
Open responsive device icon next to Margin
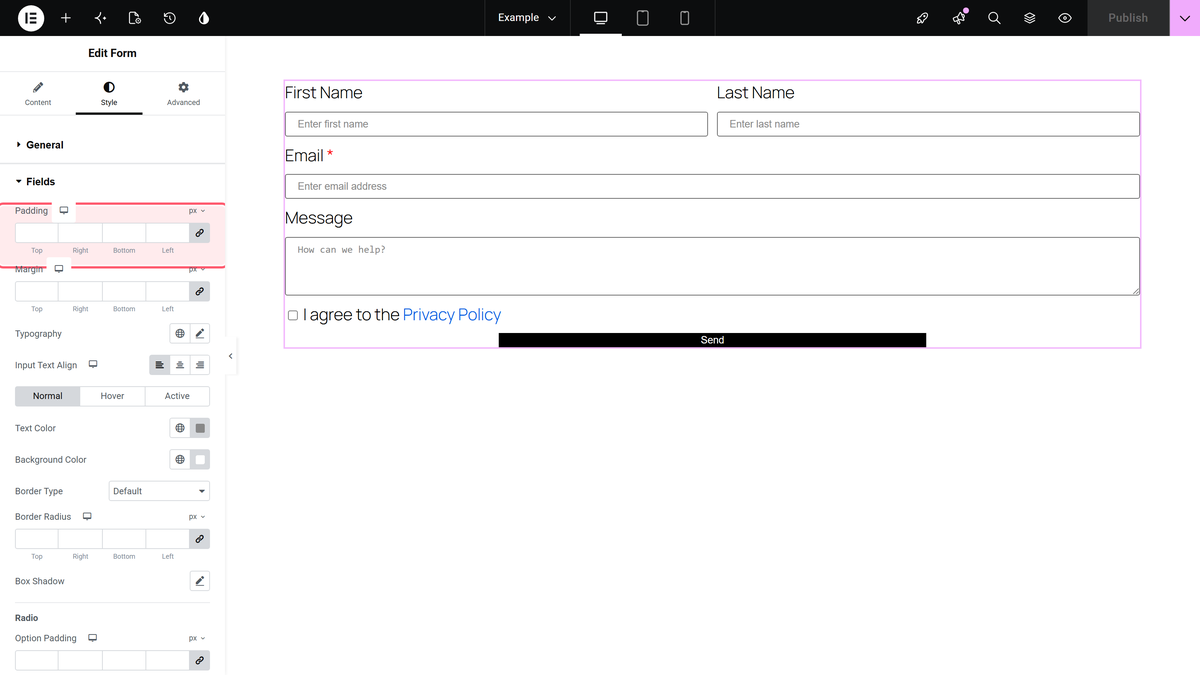[59, 269]
